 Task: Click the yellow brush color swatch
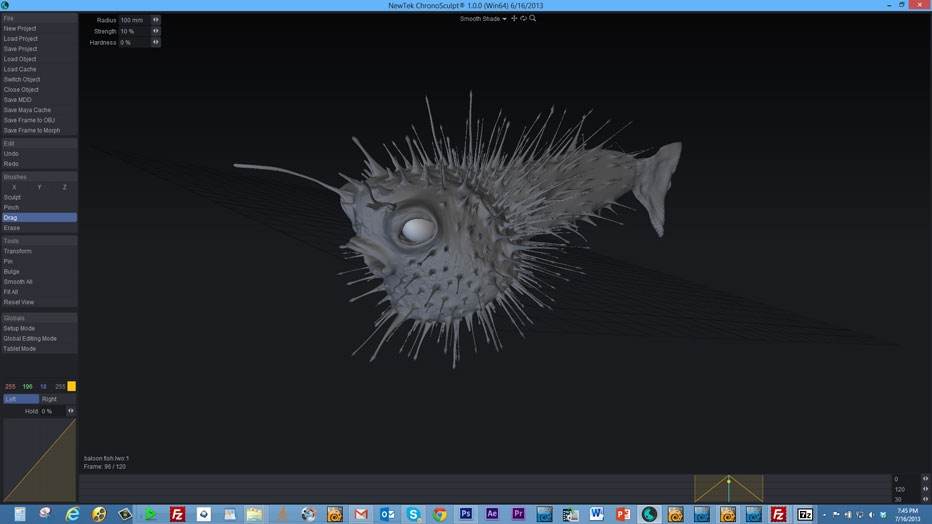pyautogui.click(x=71, y=386)
